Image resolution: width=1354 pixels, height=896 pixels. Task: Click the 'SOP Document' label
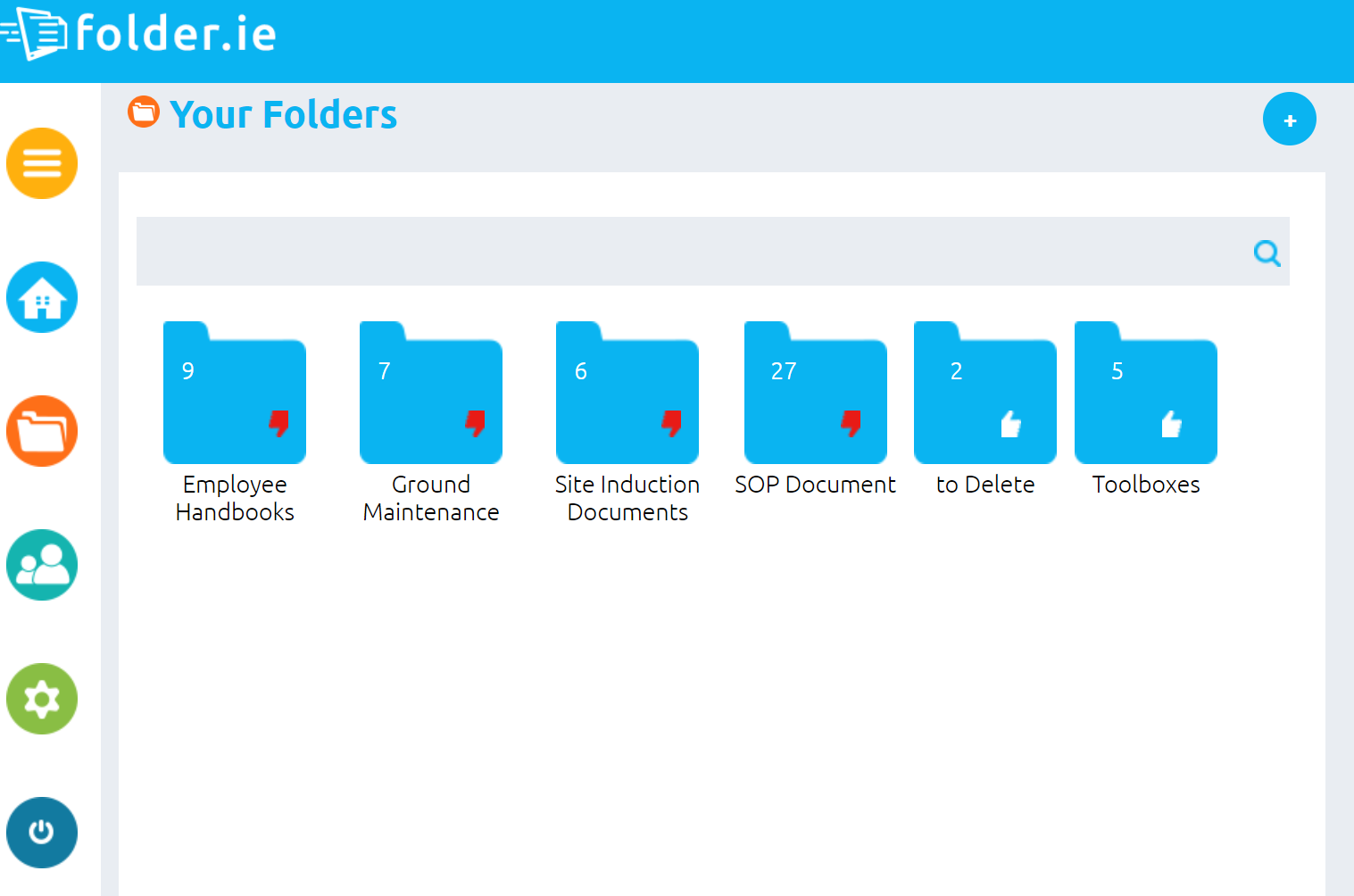[815, 485]
